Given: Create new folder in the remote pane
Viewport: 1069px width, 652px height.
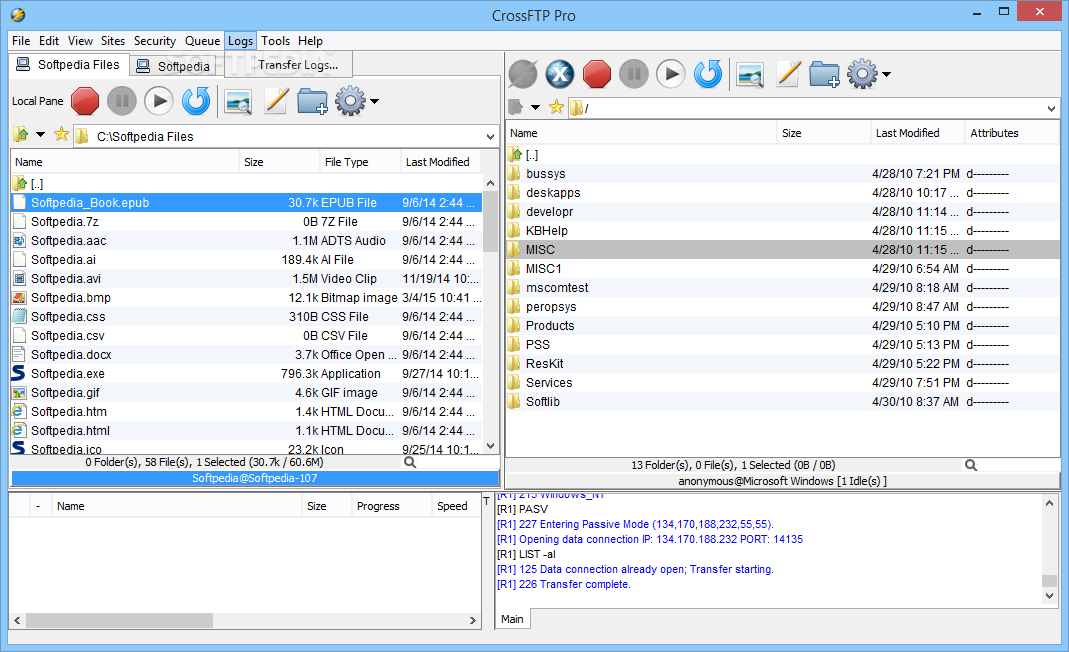Looking at the screenshot, I should pos(824,74).
